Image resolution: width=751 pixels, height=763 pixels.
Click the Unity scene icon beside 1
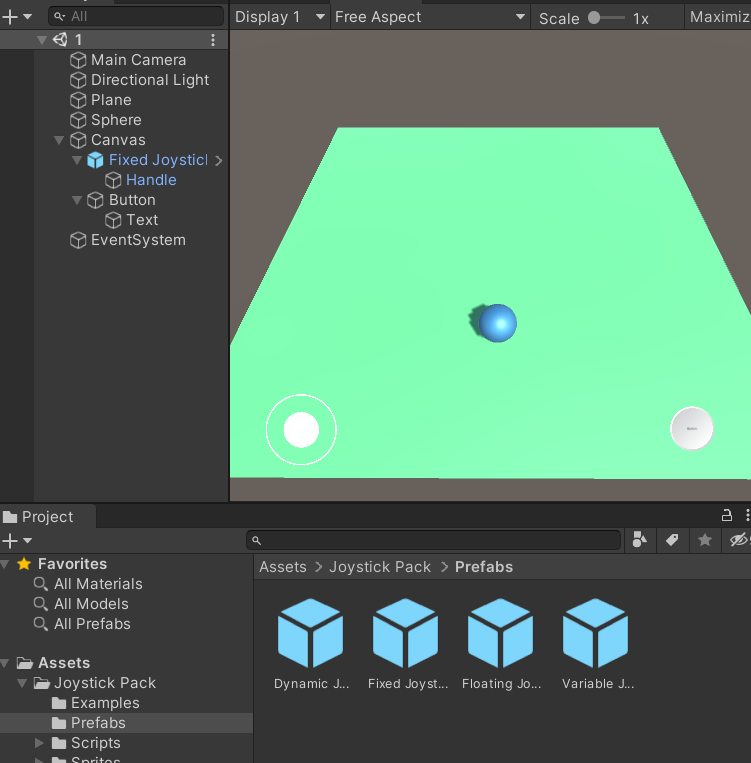[60, 39]
